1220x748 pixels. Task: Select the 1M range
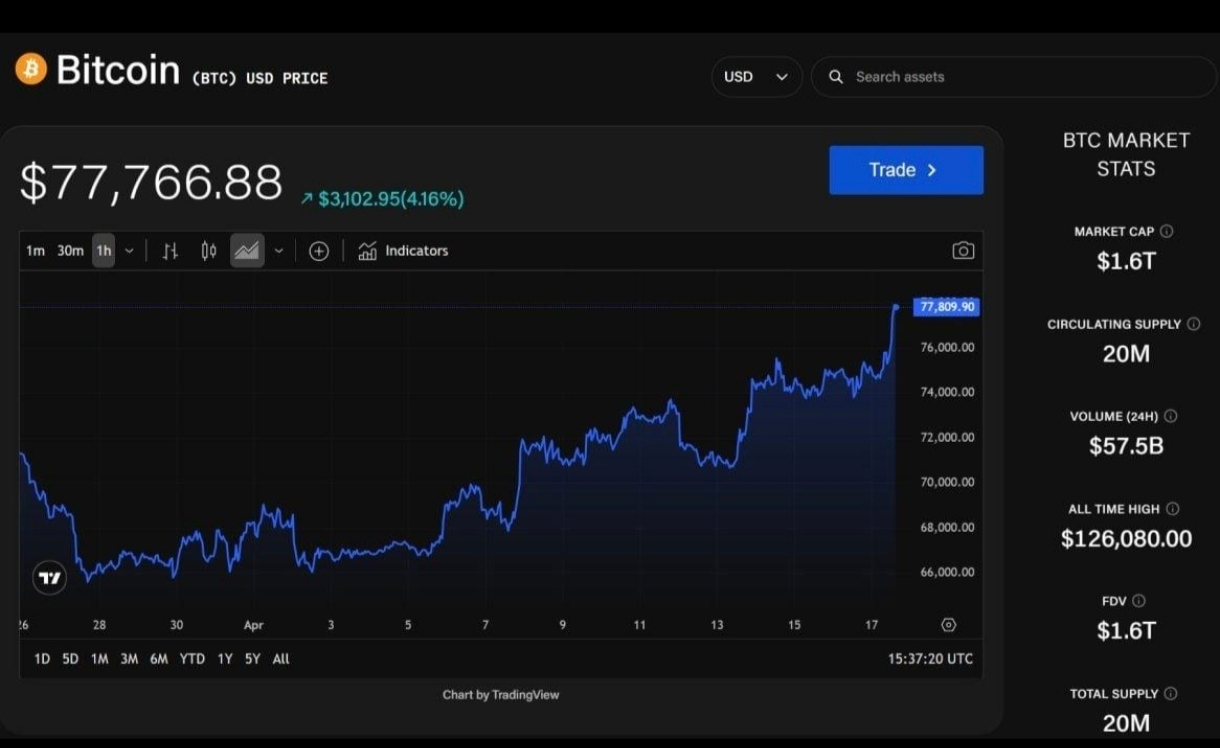[100, 659]
